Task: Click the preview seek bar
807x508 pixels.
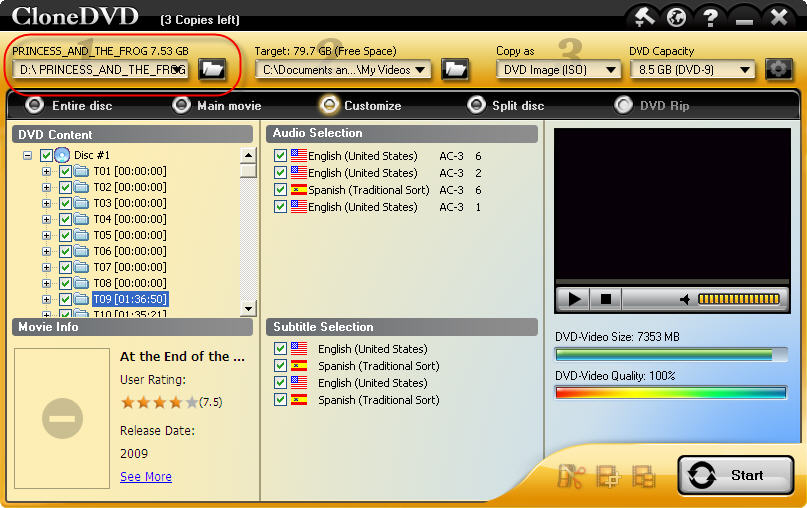Action: pyautogui.click(x=672, y=282)
